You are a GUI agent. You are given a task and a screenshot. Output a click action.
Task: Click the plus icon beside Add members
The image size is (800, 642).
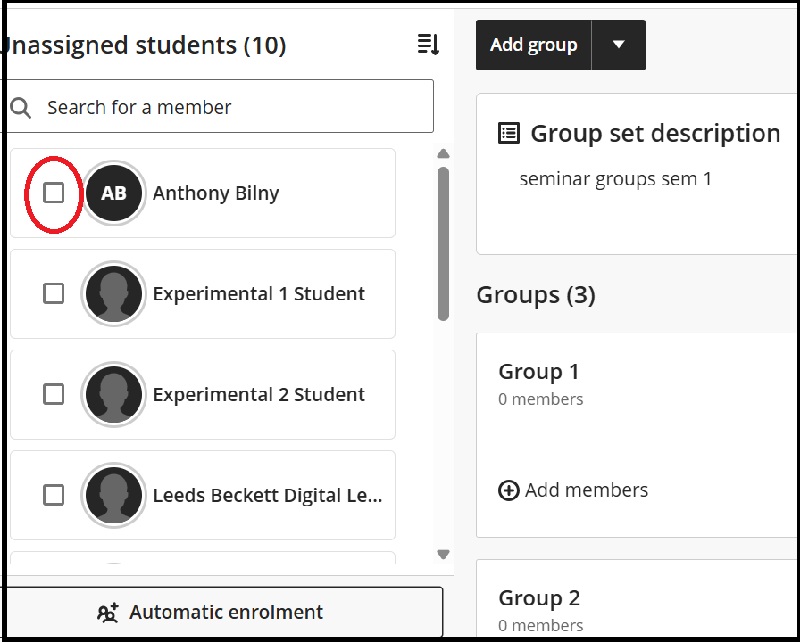tap(509, 490)
